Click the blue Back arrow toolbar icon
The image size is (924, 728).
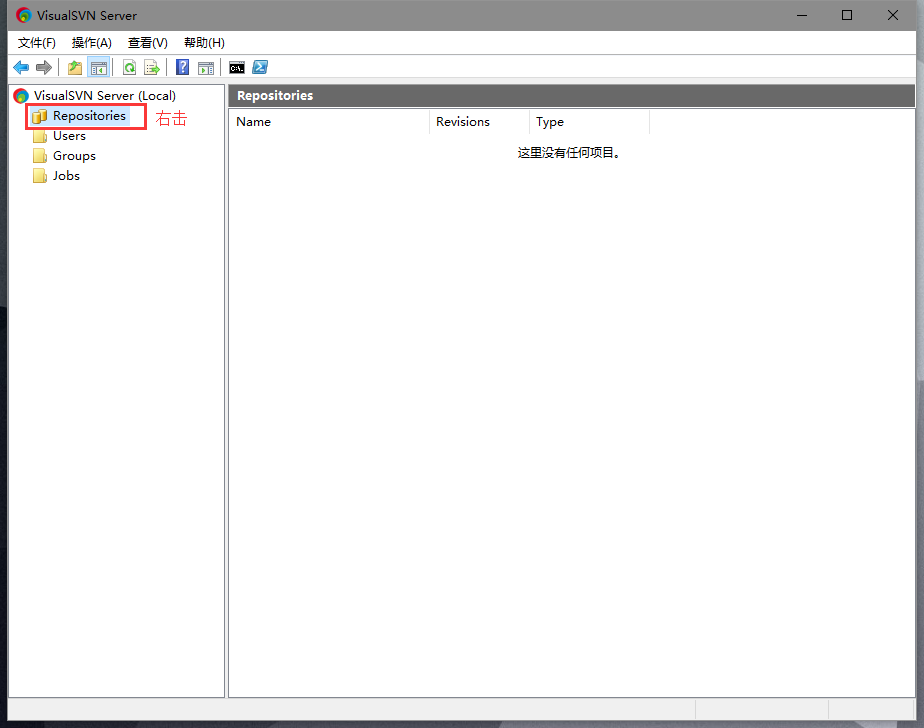tap(21, 68)
